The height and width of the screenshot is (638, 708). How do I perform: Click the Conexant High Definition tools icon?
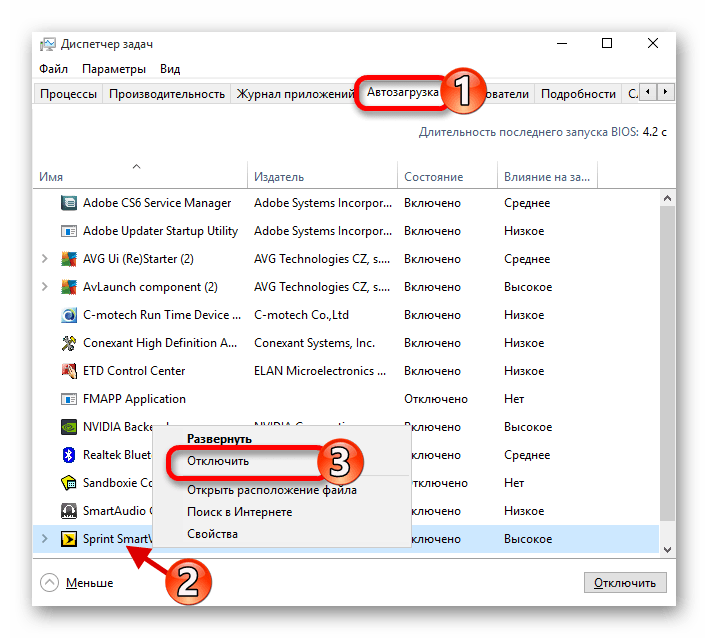69,343
